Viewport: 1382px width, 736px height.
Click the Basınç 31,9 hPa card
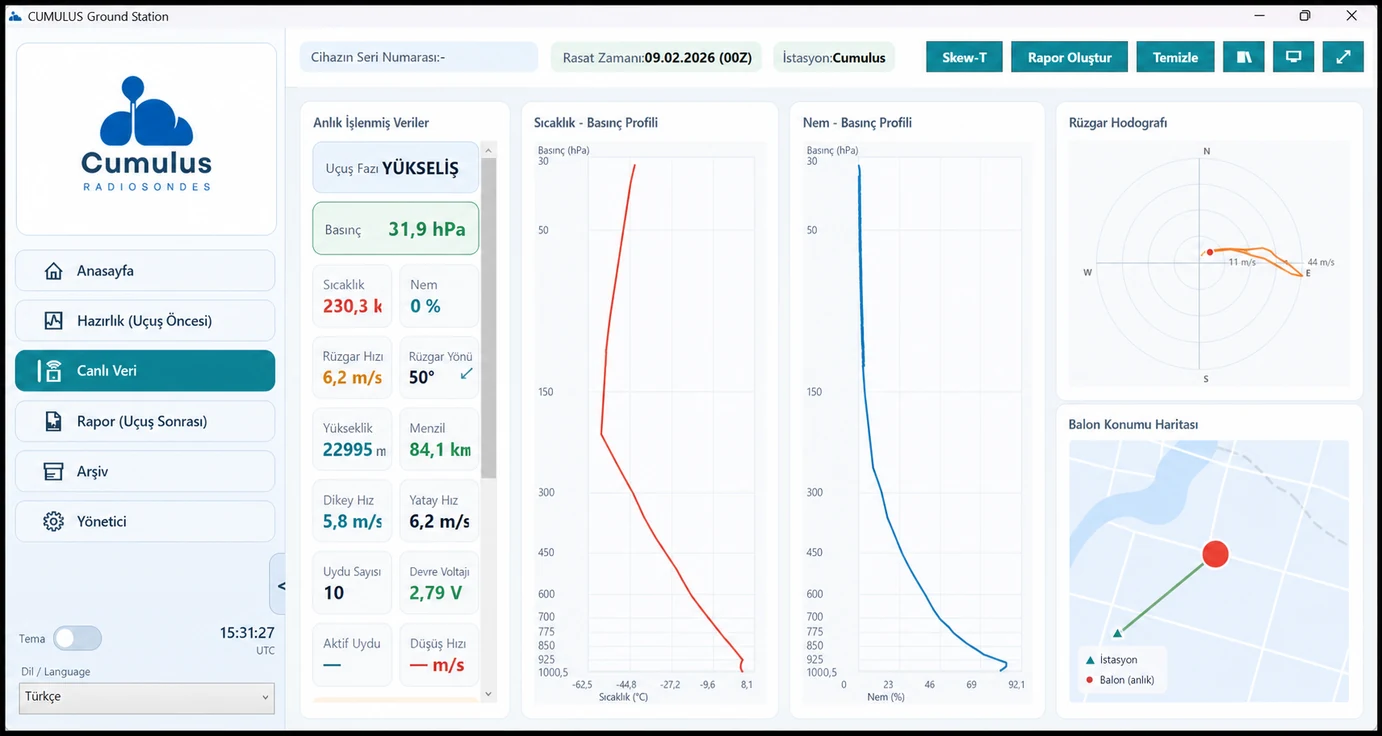396,229
